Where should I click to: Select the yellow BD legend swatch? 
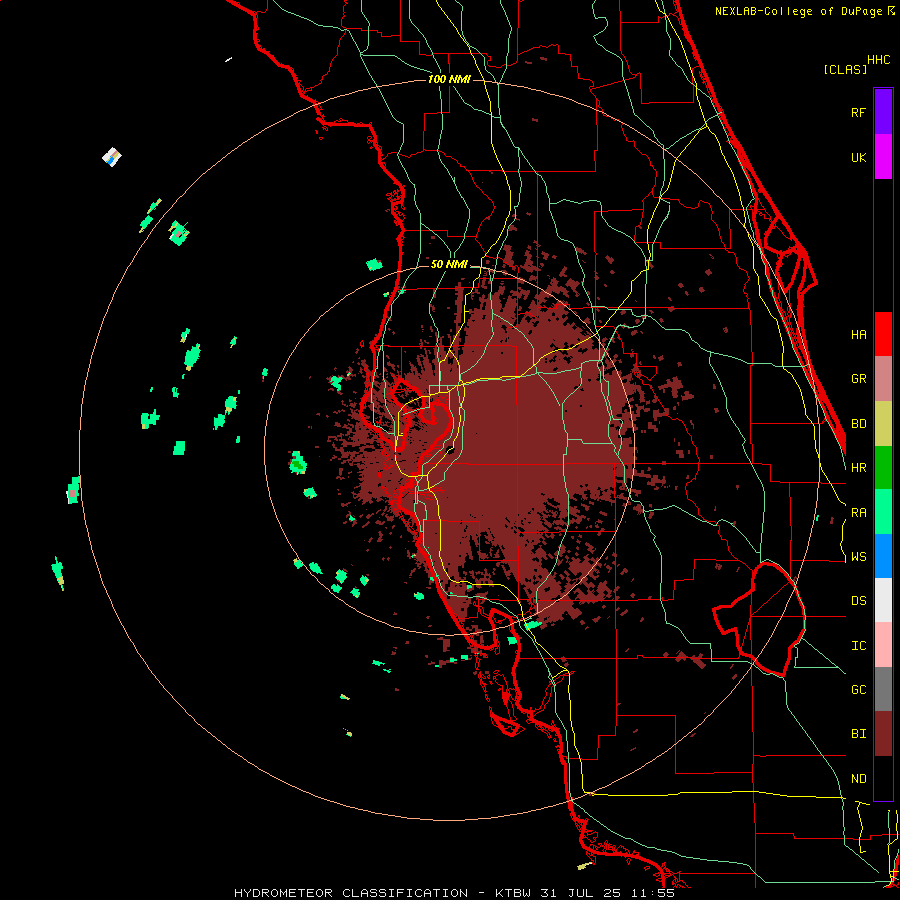883,423
